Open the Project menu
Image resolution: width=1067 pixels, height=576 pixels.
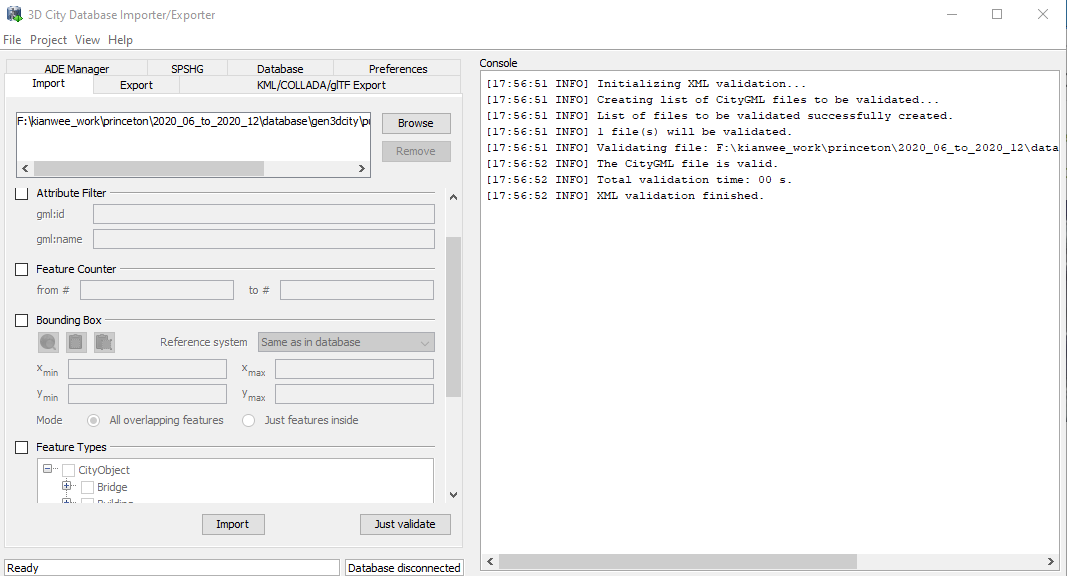[x=48, y=39]
